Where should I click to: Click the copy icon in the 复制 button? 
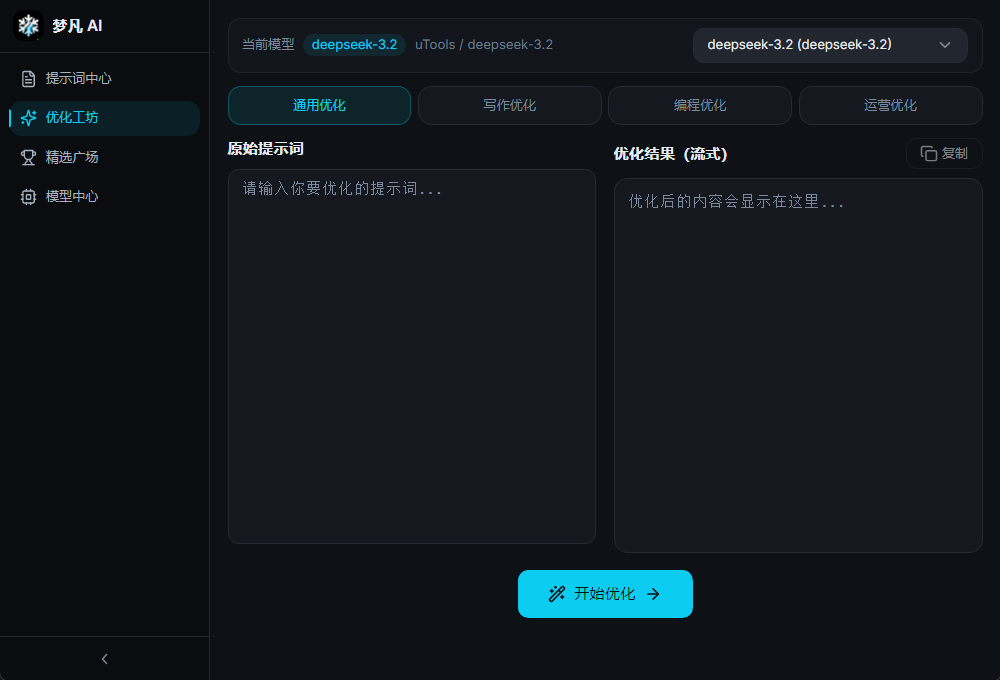tap(928, 154)
